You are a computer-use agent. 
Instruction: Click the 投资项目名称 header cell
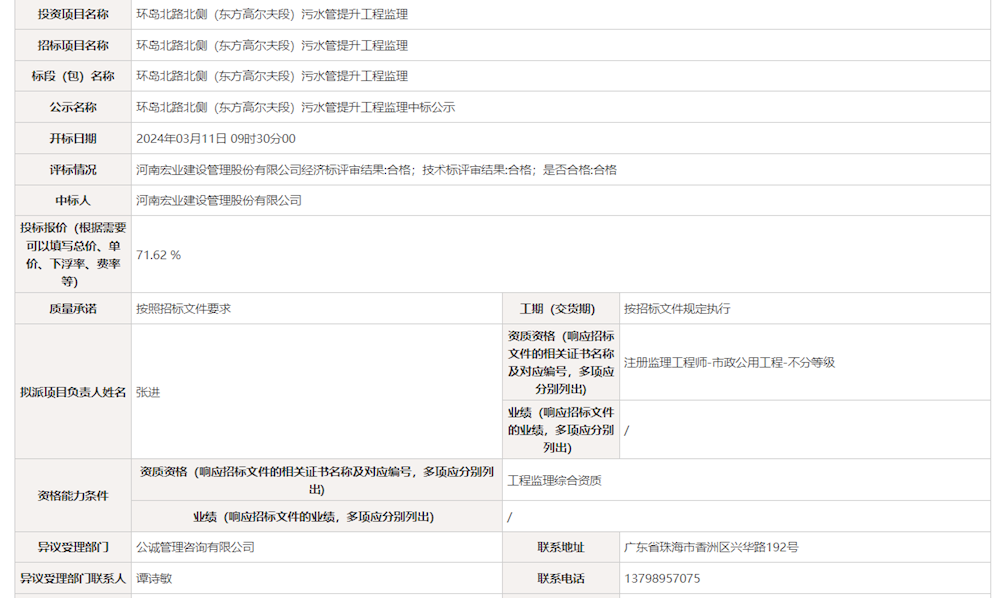click(x=71, y=15)
